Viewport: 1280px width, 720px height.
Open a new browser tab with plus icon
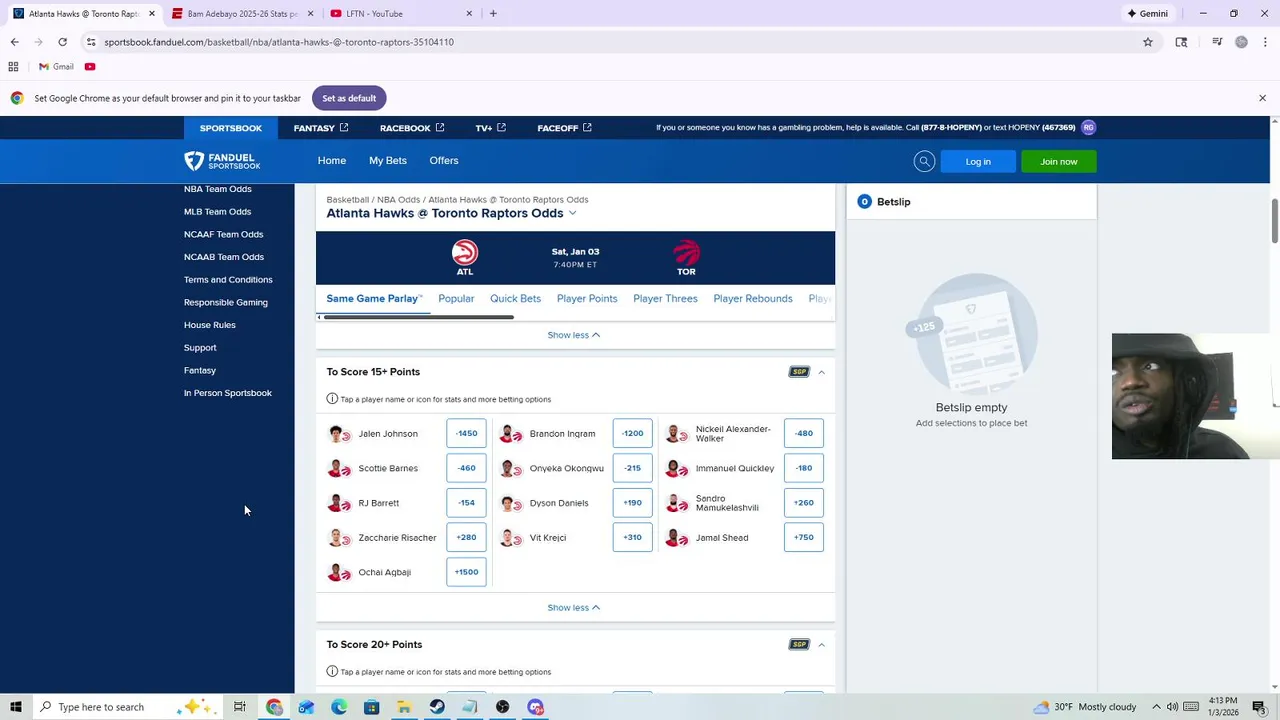(493, 14)
